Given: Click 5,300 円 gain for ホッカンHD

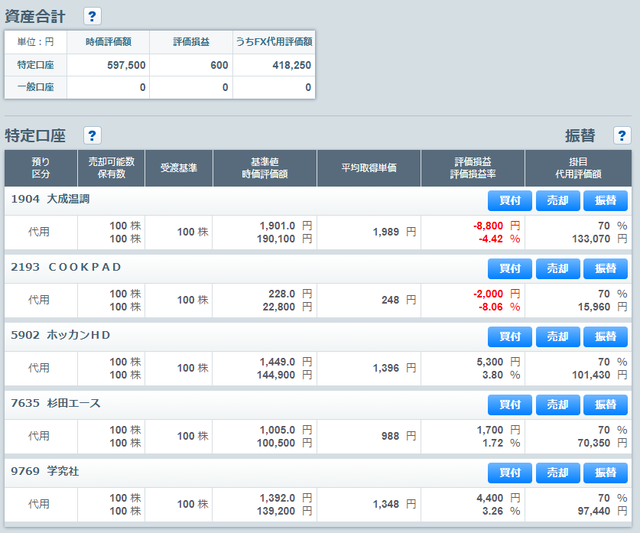Looking at the screenshot, I should coord(498,362).
